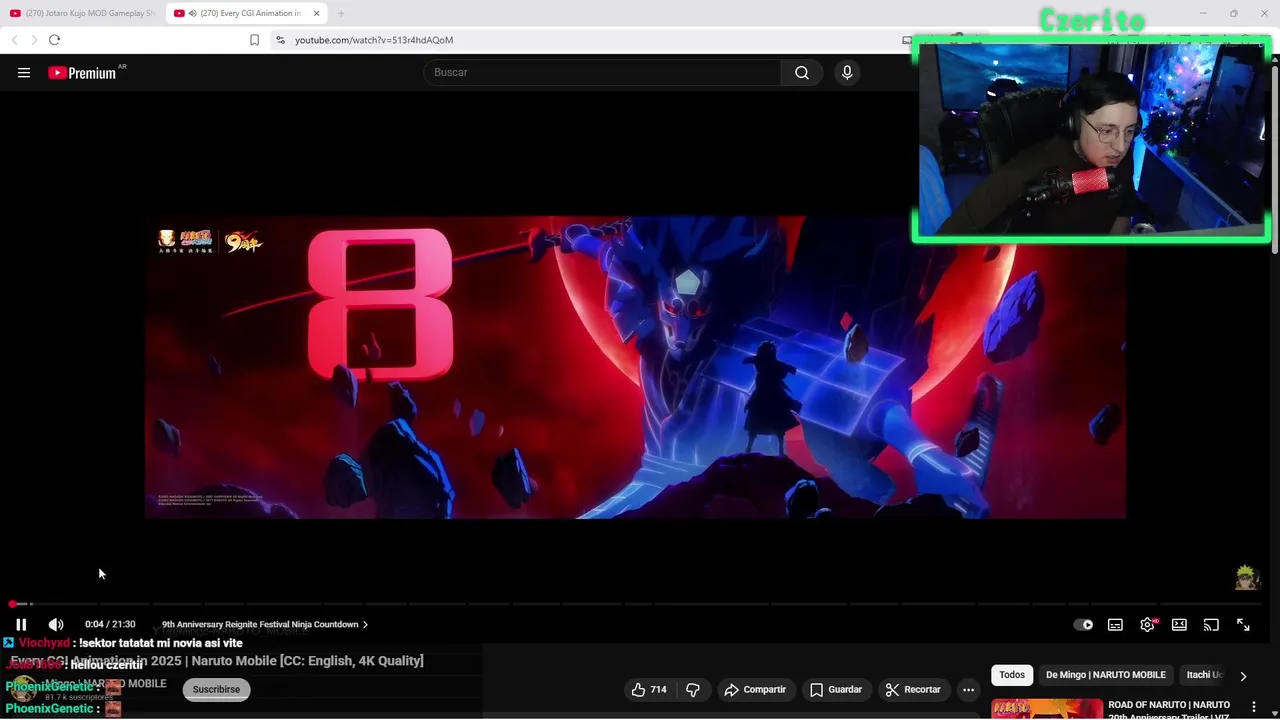Bookmark this page
1280x720 pixels.
click(254, 40)
